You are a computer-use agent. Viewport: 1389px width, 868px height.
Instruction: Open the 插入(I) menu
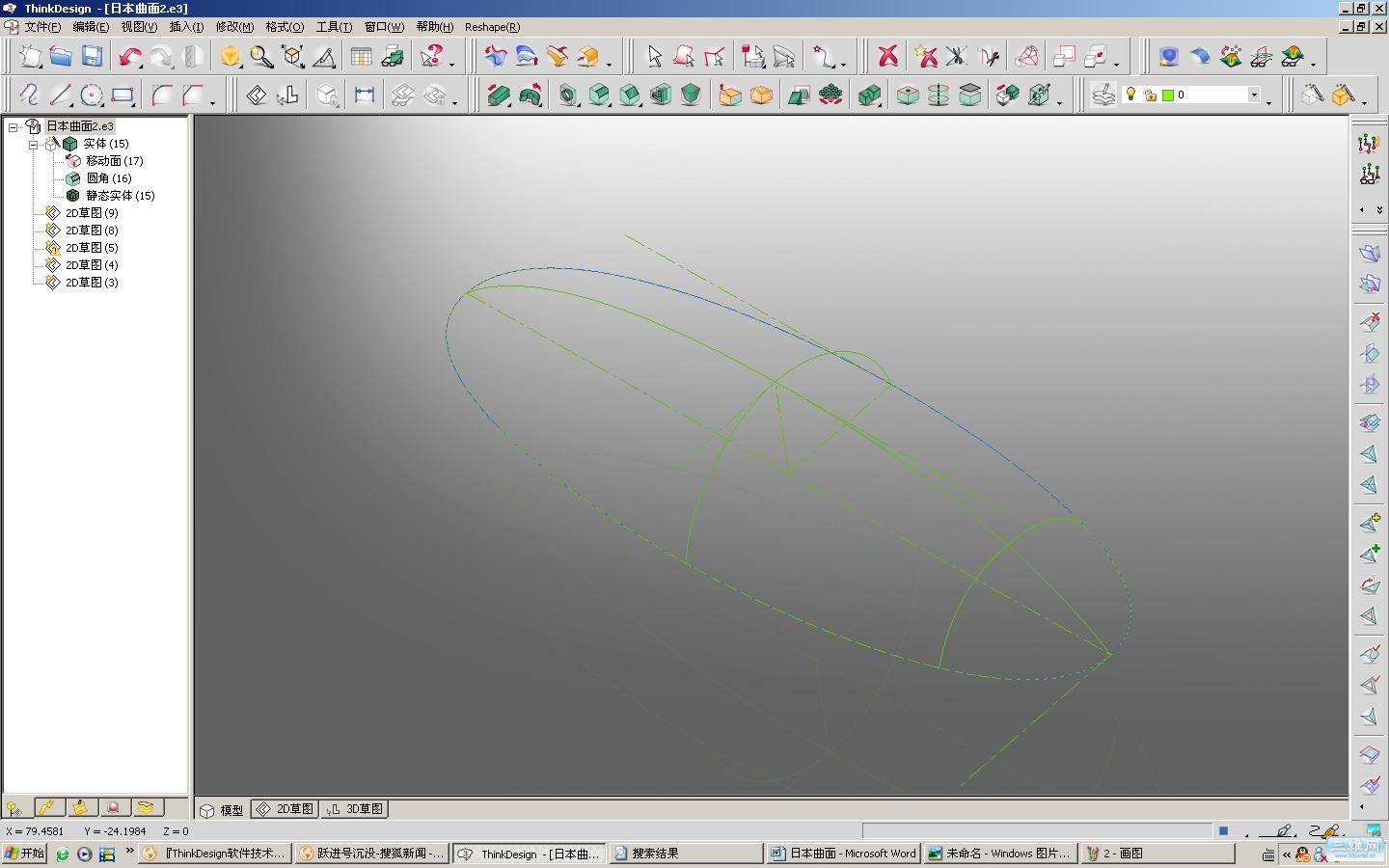click(x=186, y=27)
